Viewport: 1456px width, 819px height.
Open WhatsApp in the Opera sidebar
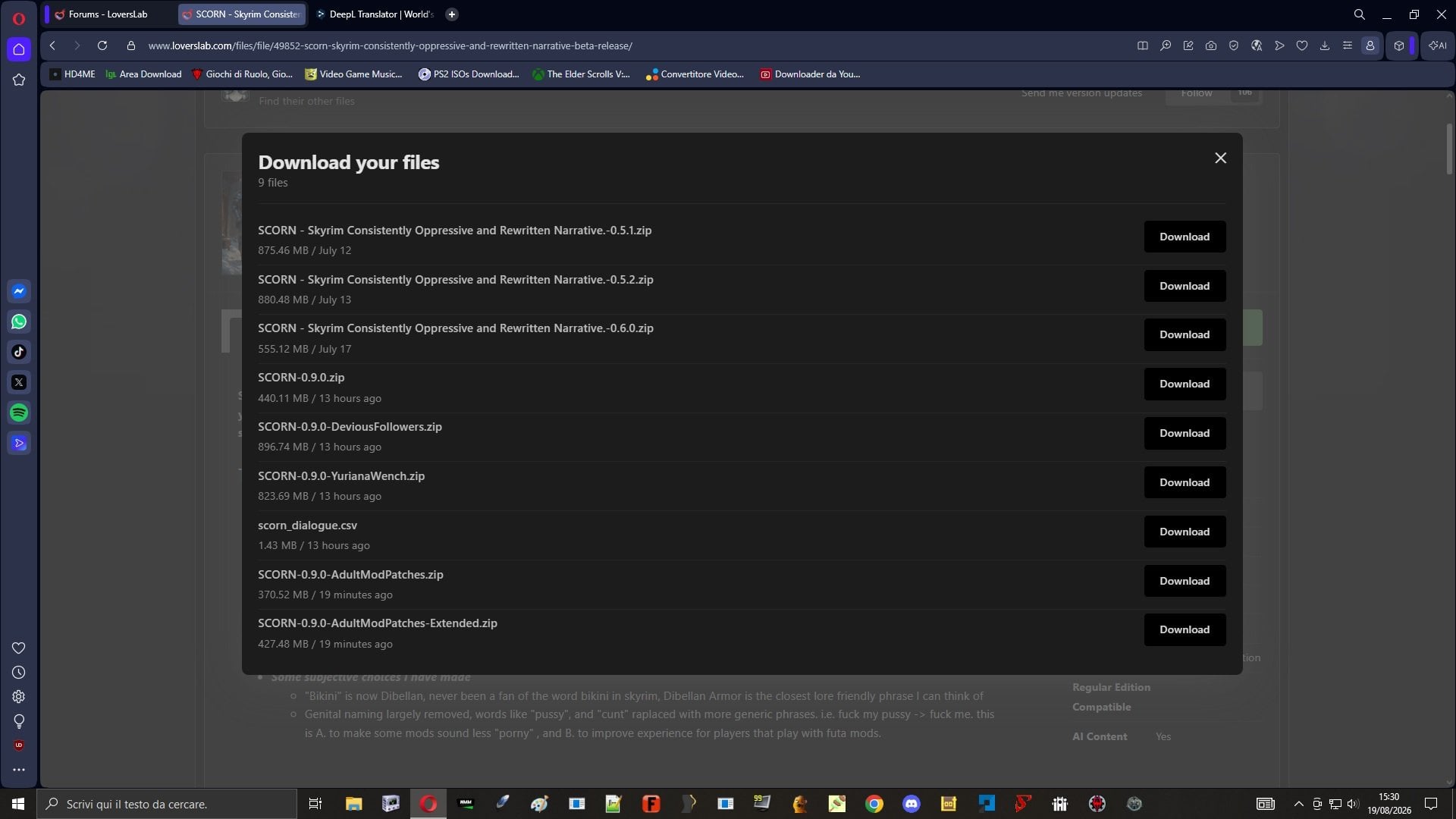click(x=19, y=322)
